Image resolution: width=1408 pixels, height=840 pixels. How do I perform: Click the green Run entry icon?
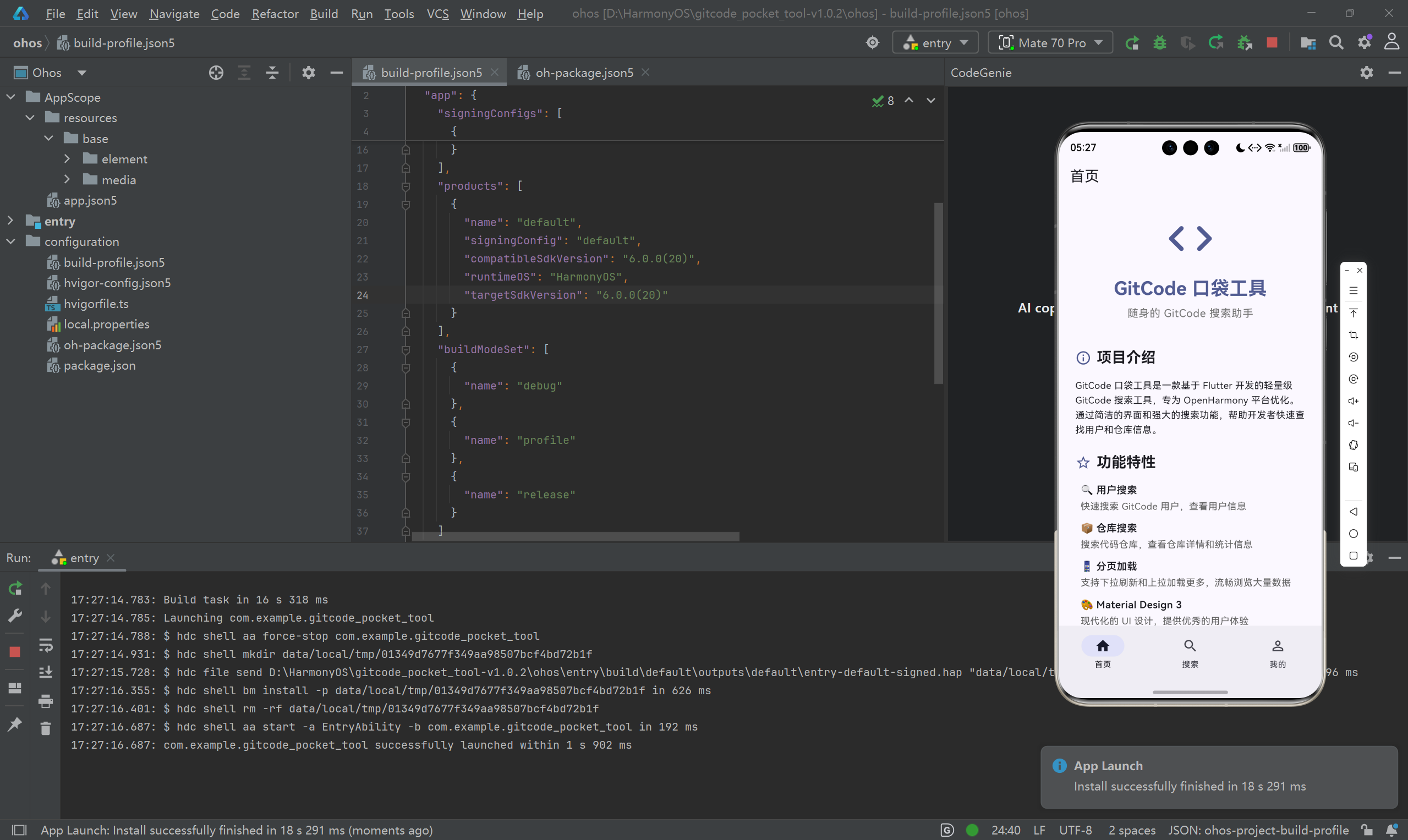click(x=1132, y=43)
